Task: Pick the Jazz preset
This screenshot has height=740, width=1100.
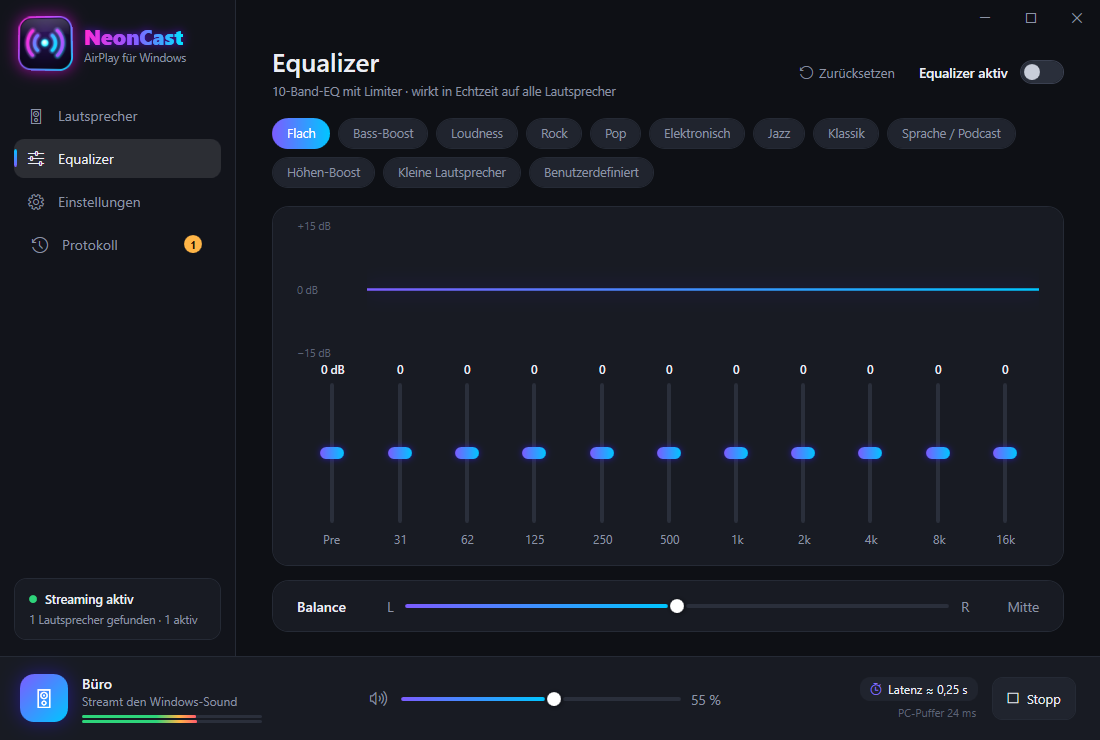Action: click(x=779, y=133)
